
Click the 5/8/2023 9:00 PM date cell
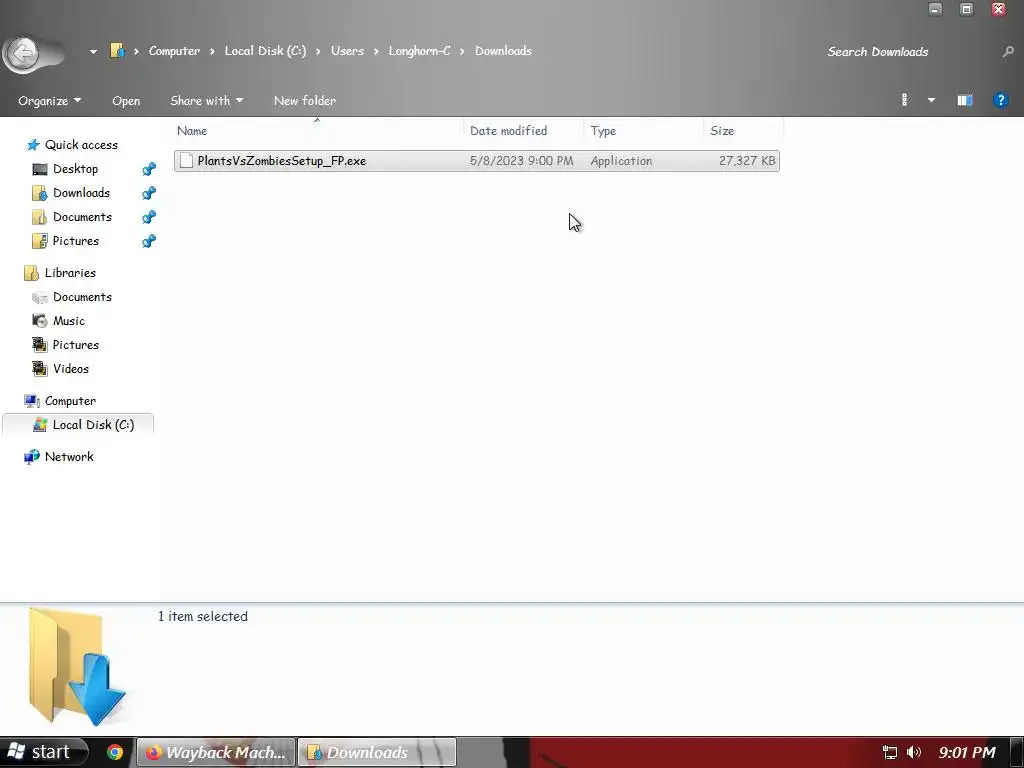521,161
